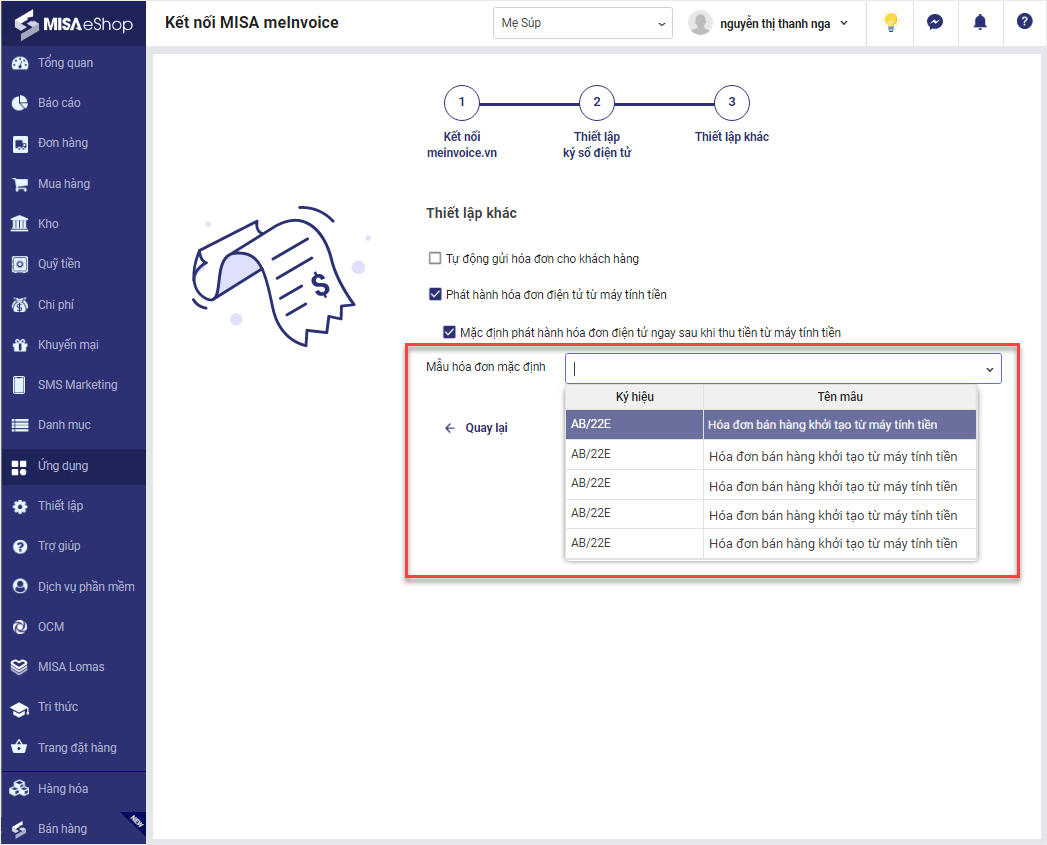Click the Quay lại back button
Image resolution: width=1047 pixels, height=845 pixels.
(477, 428)
